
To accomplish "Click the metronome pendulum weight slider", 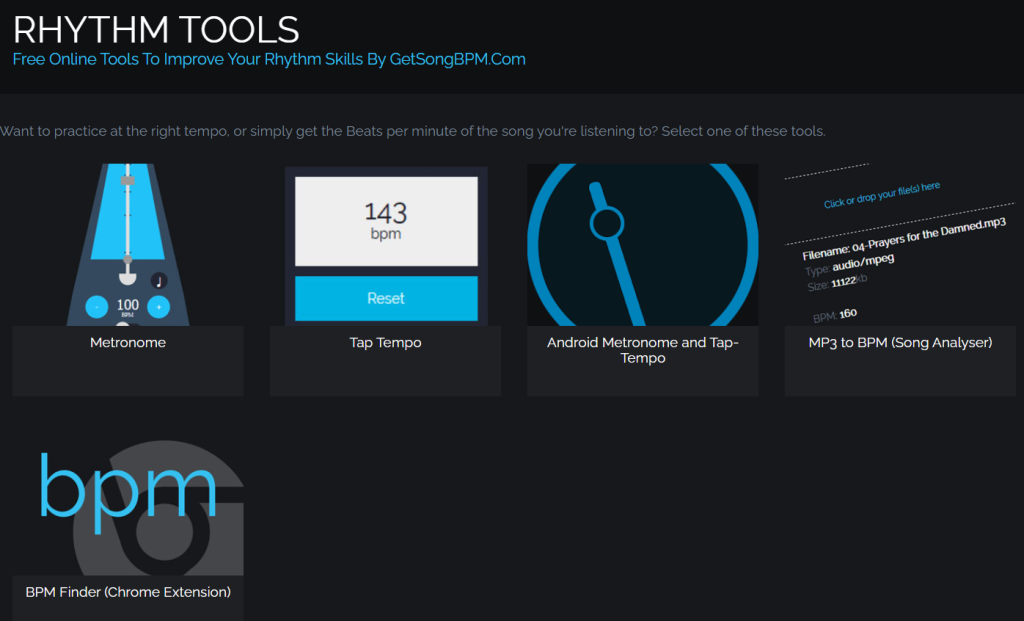I will coord(127,181).
